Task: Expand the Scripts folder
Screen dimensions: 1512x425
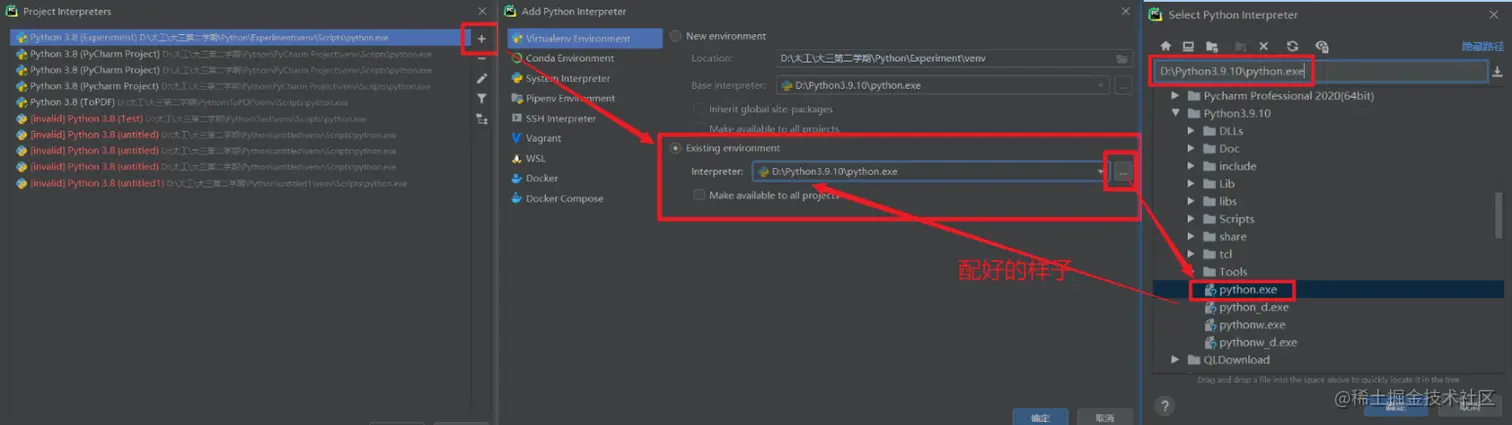Action: [1192, 219]
